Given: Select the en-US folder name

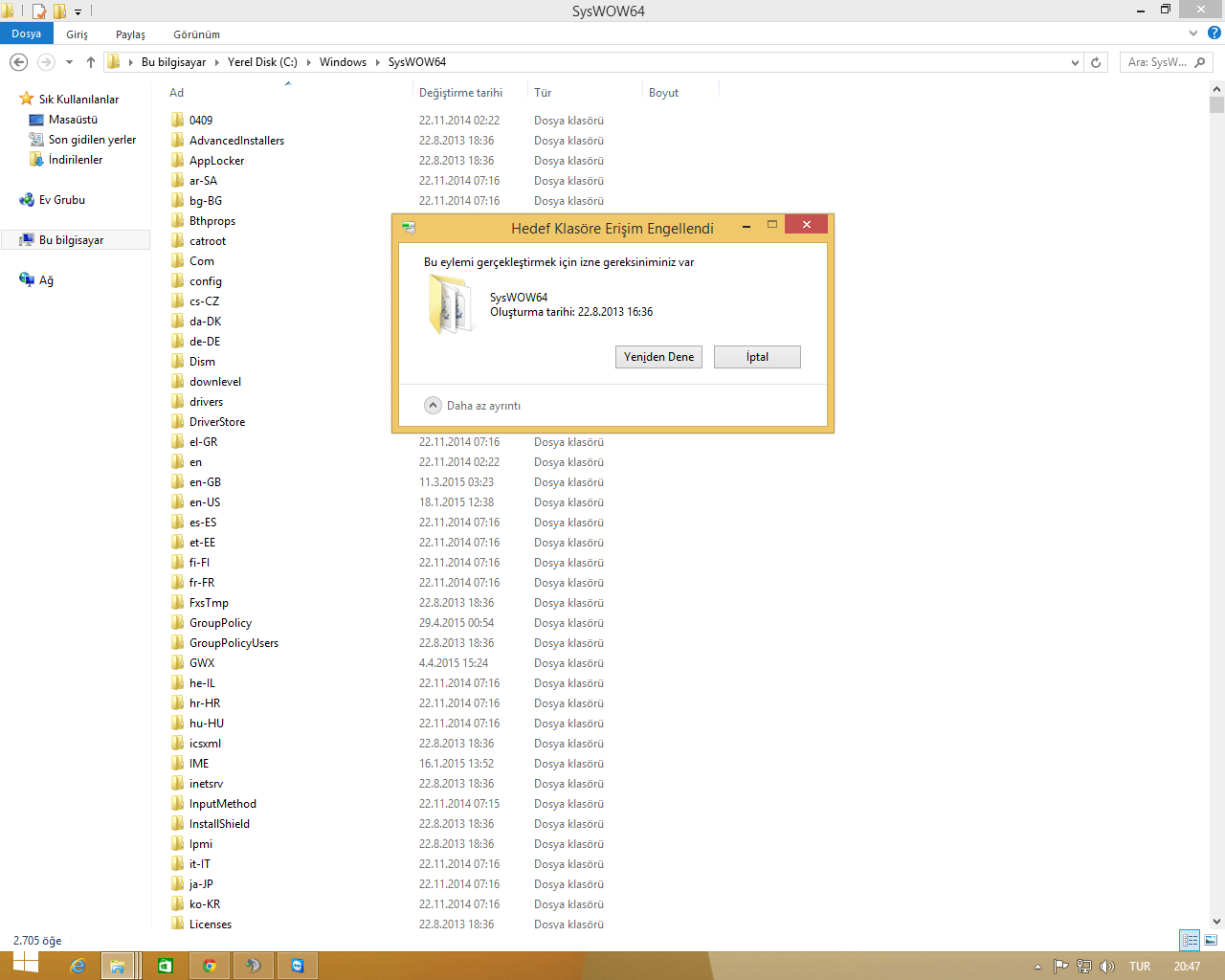Looking at the screenshot, I should pyautogui.click(x=205, y=502).
